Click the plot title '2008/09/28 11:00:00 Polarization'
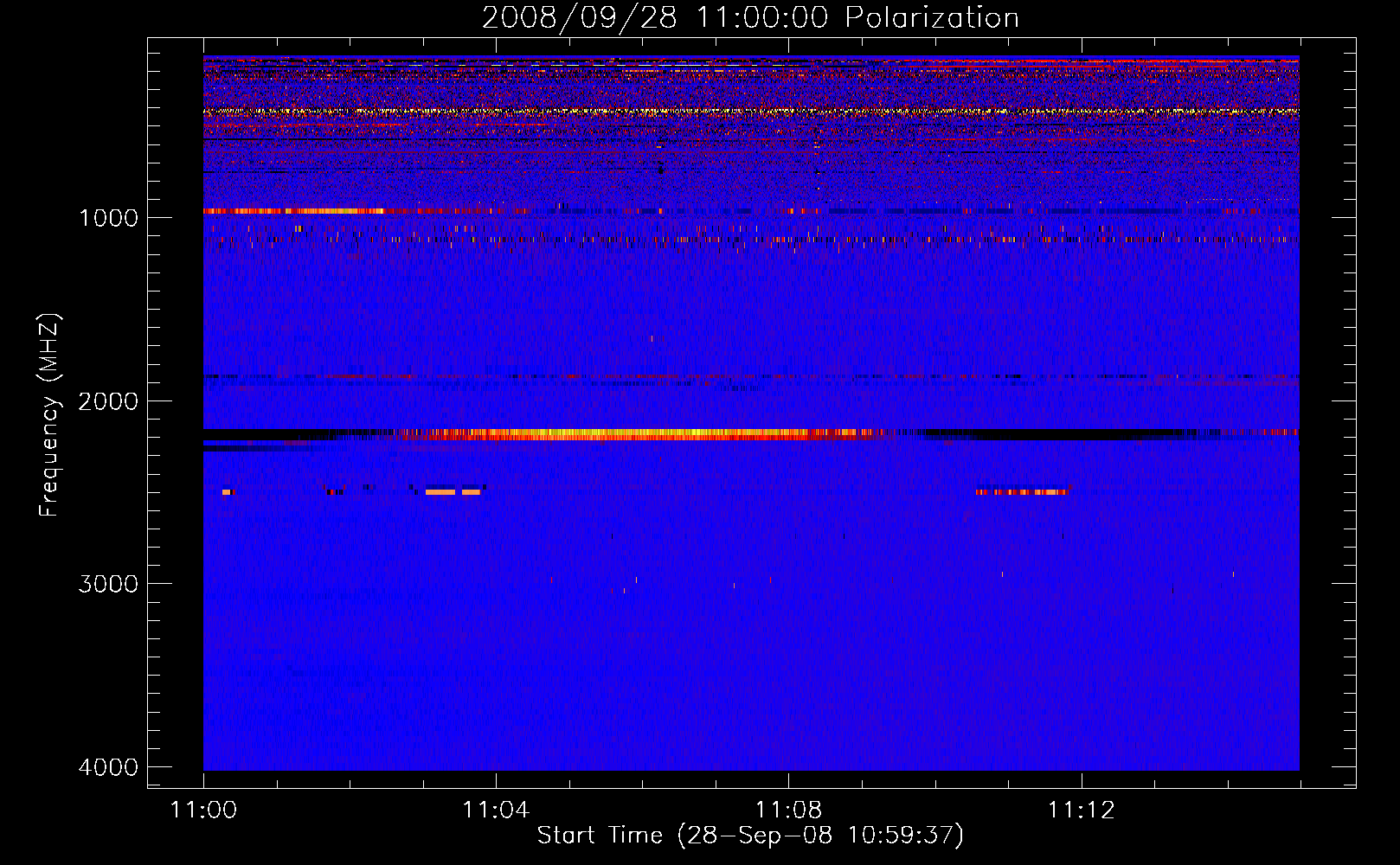The width and height of the screenshot is (1400, 865). (x=750, y=18)
